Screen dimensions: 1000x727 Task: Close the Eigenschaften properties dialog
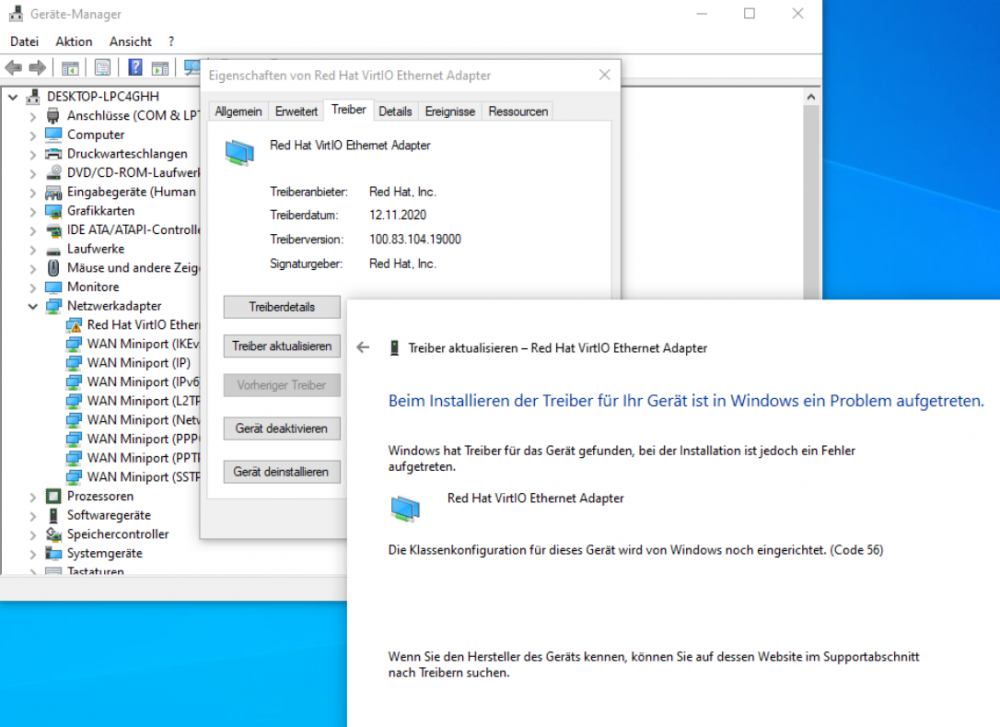point(605,75)
